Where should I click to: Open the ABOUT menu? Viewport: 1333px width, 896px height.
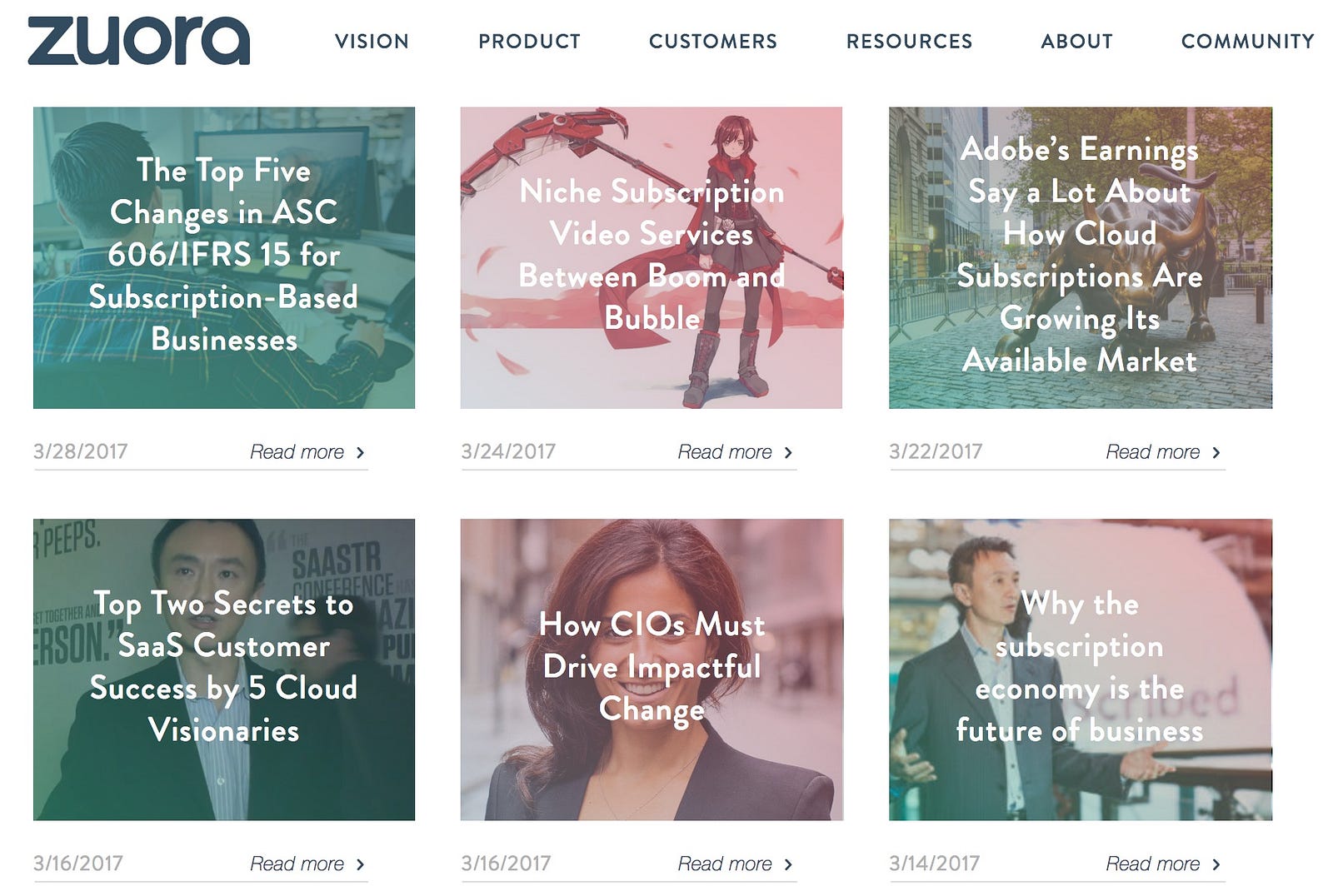click(1076, 42)
